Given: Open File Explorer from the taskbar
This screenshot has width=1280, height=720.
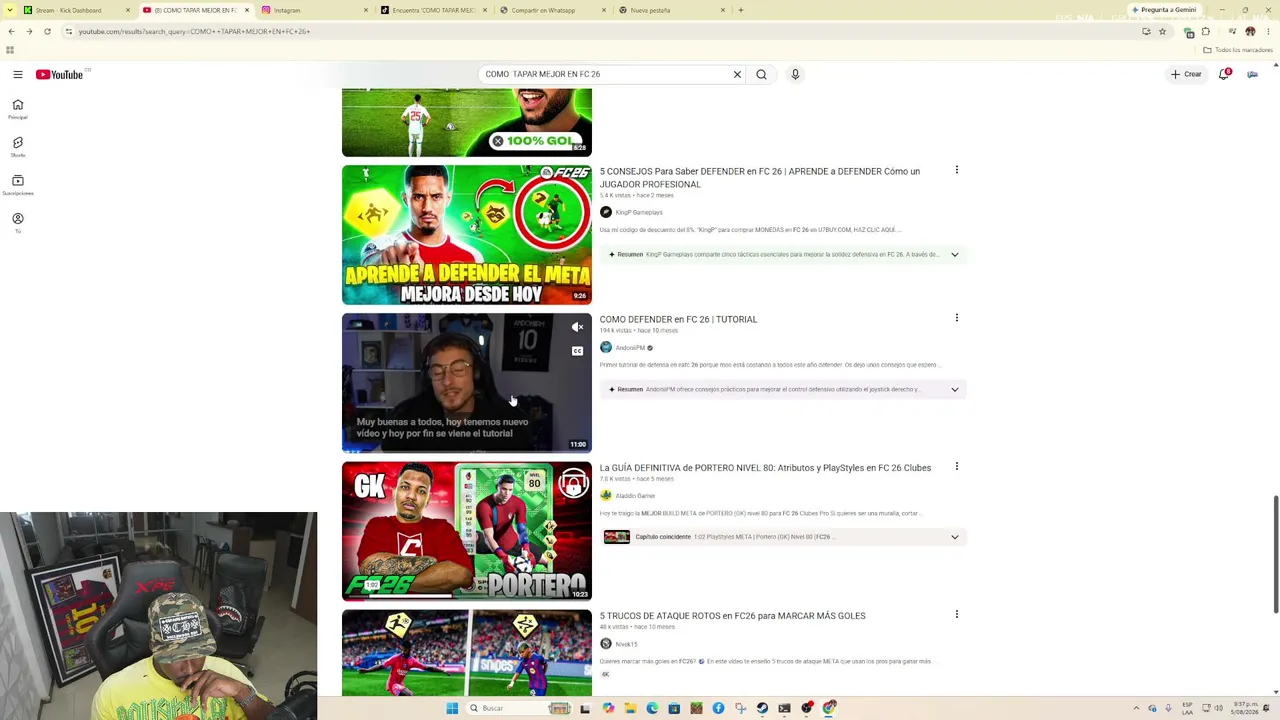Looking at the screenshot, I should (630, 708).
